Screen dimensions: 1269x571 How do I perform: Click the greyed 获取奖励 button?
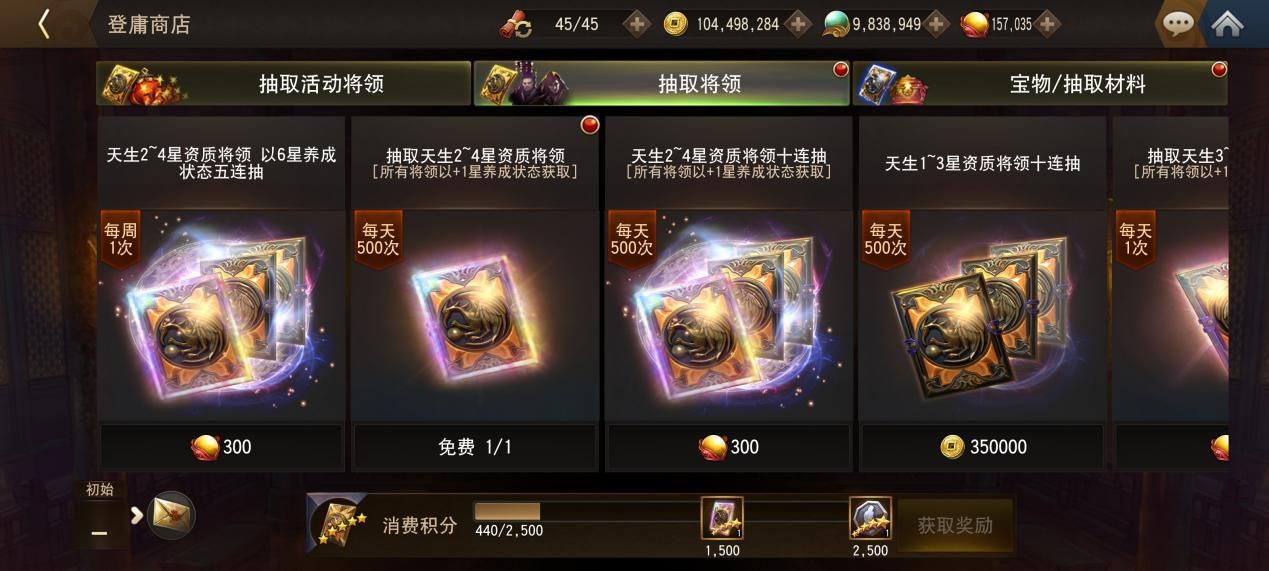click(955, 525)
